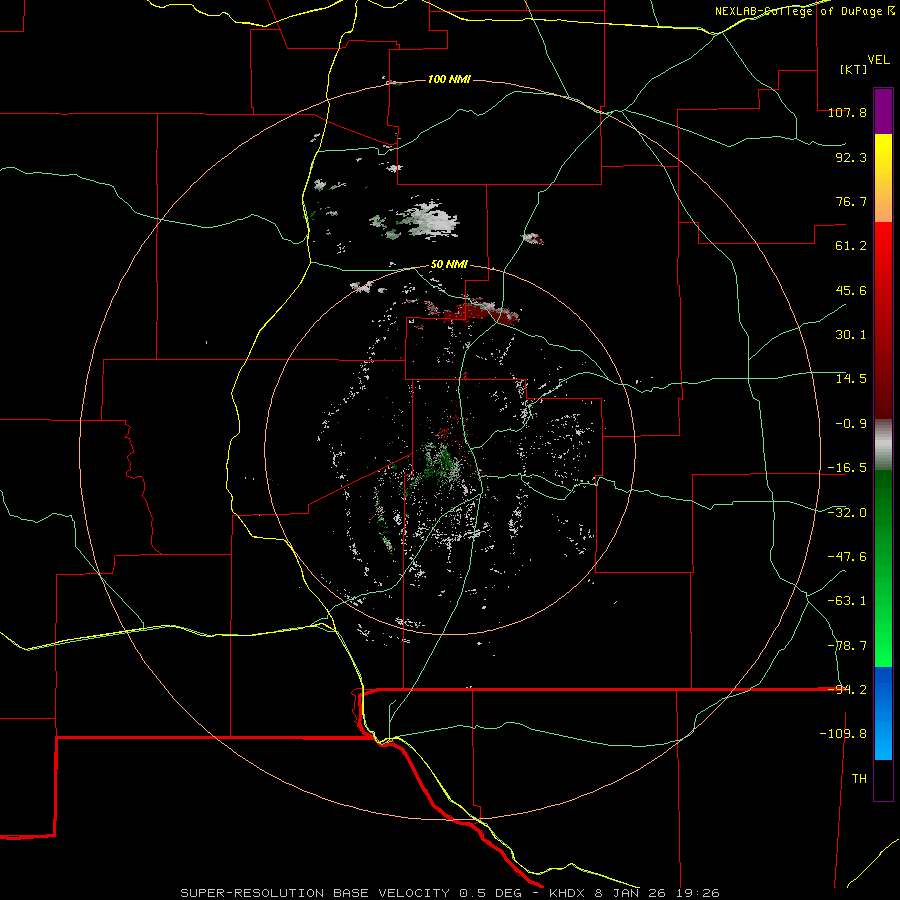Select the 61.2 scale value
The image size is (900, 900).
coord(851,246)
